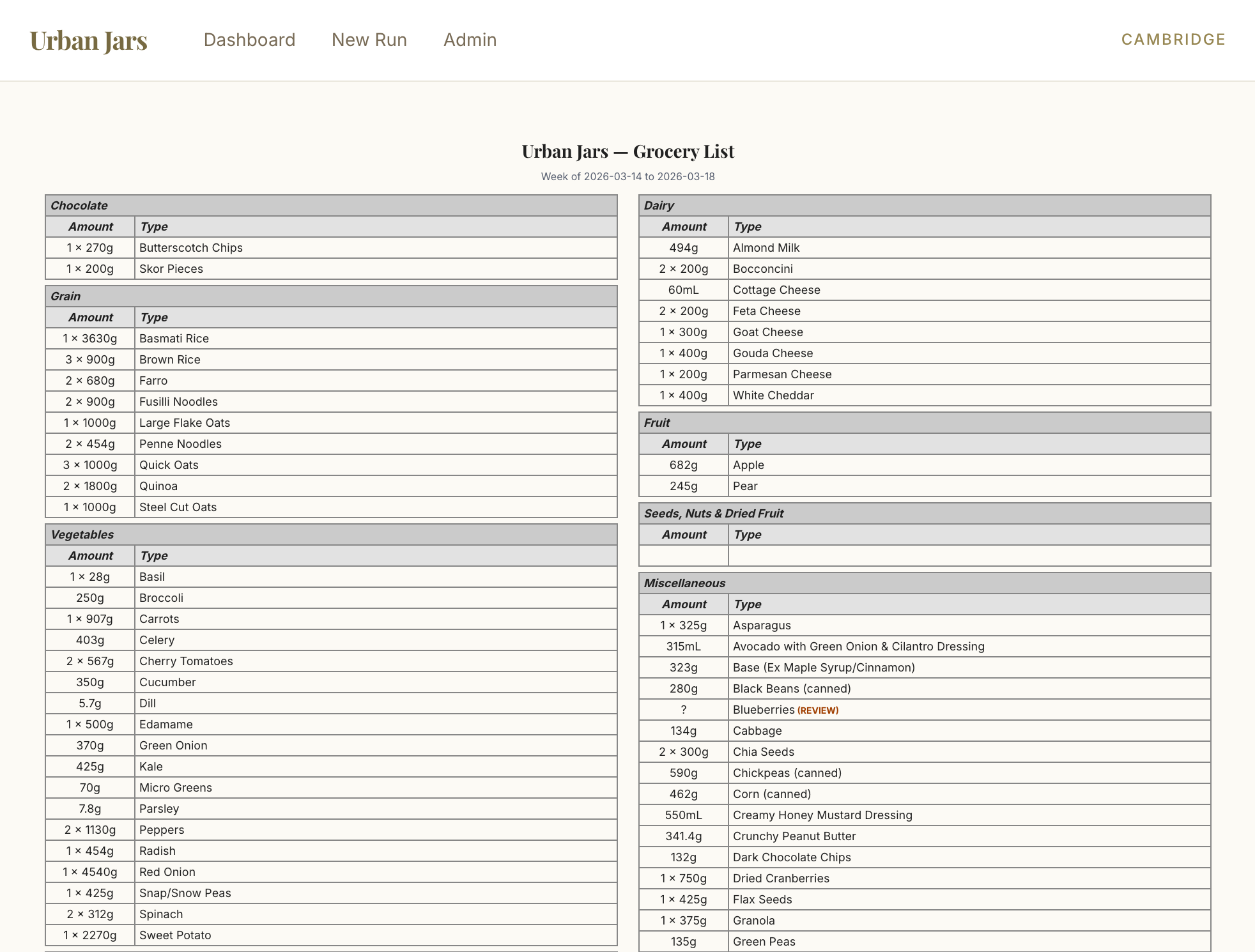Click the Seeds, Nuts & Dried Fruit header
Image resolution: width=1255 pixels, height=952 pixels.
coord(714,514)
